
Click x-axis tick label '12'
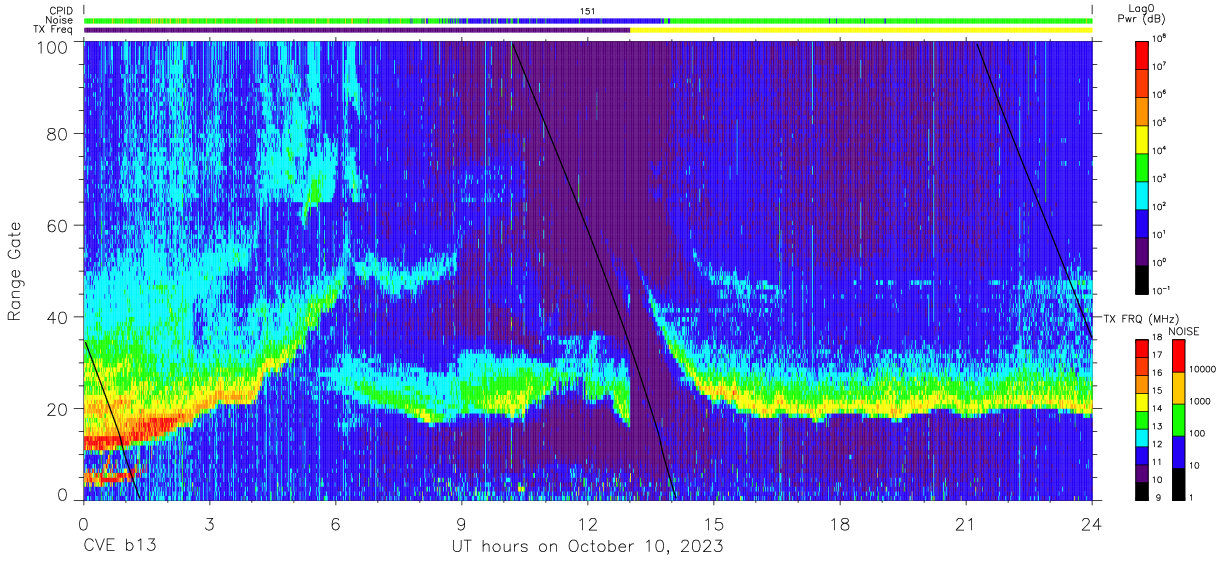coord(588,523)
